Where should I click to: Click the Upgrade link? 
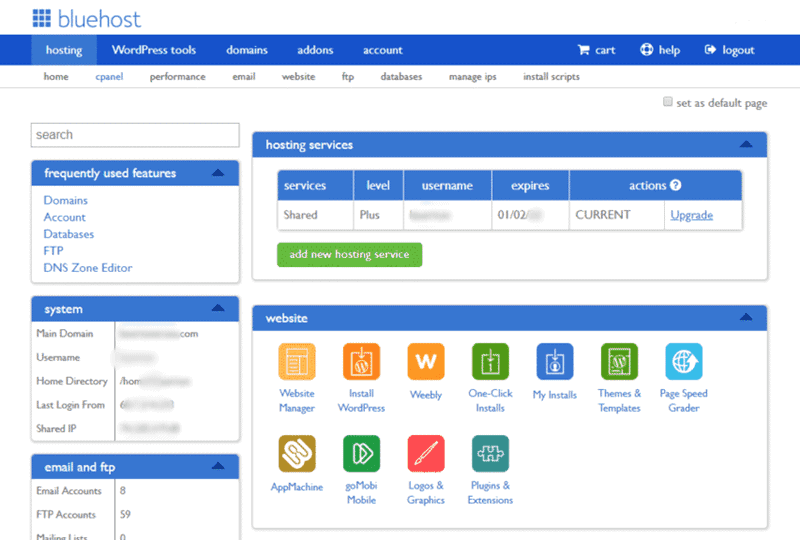[691, 215]
